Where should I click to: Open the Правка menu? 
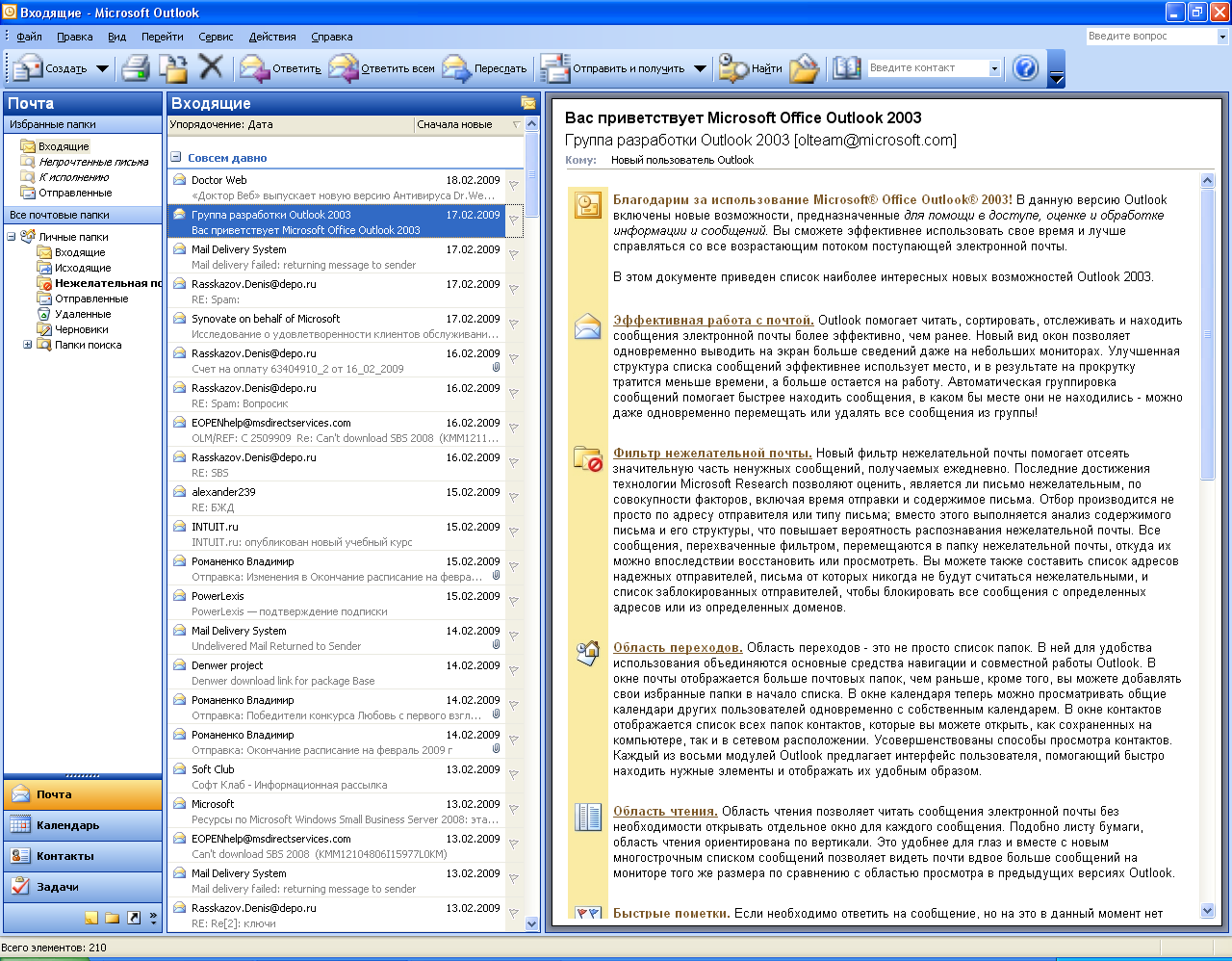pyautogui.click(x=75, y=37)
